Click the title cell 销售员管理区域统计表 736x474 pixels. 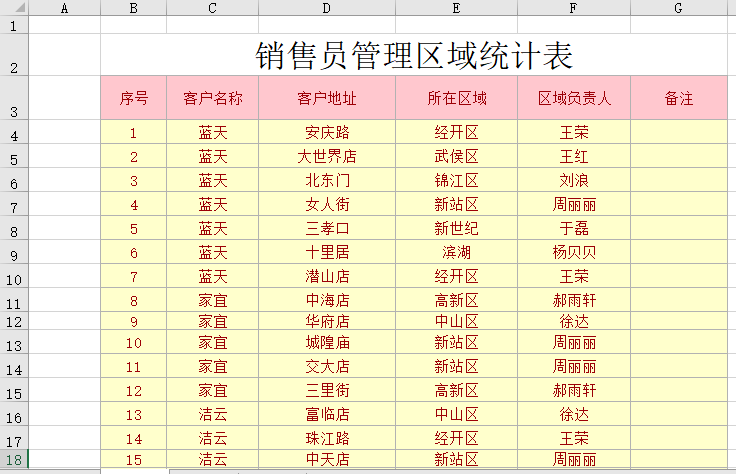point(413,55)
